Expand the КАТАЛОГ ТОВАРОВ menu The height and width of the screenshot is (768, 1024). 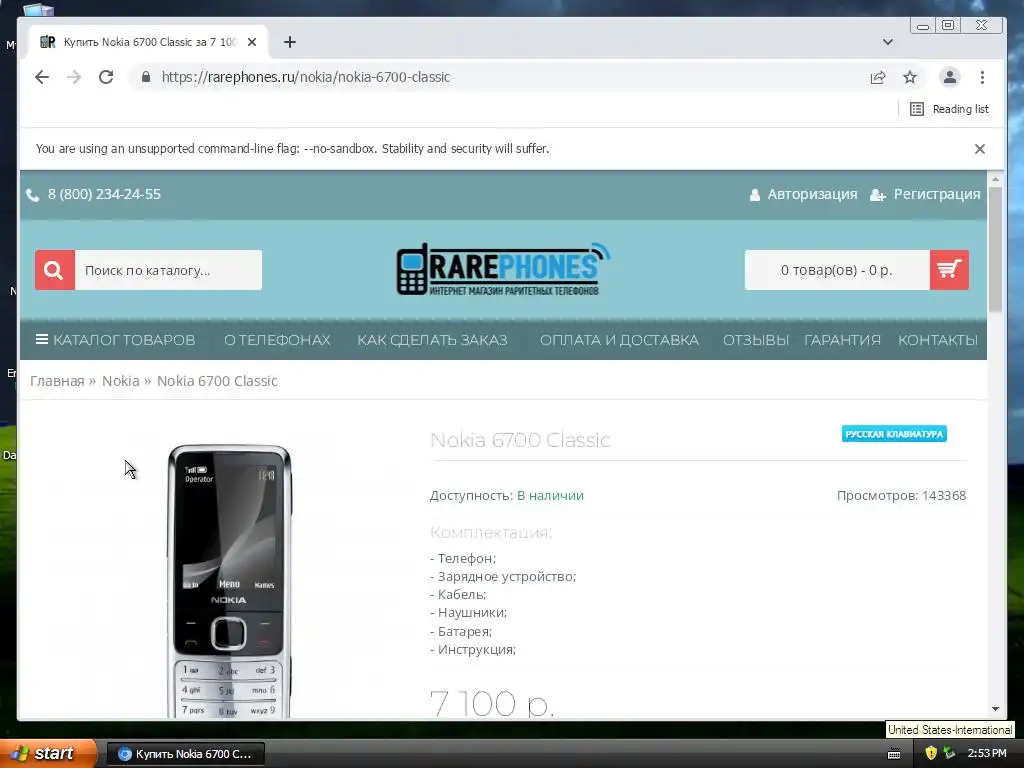(x=115, y=340)
